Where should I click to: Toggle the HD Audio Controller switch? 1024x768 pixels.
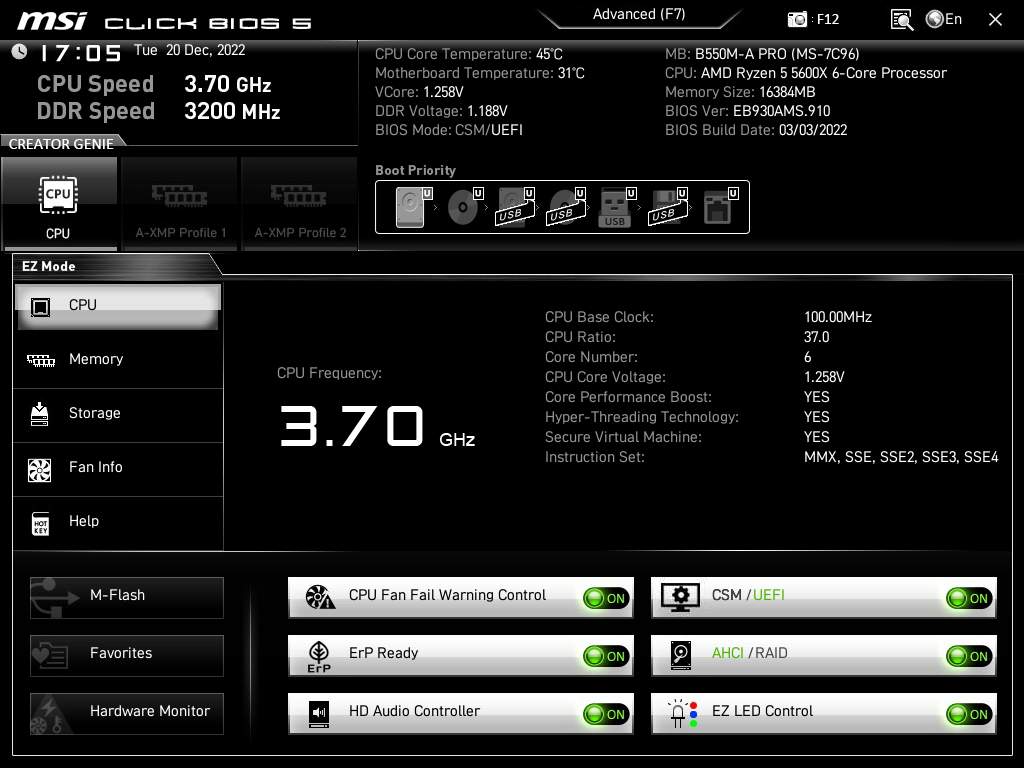606,714
